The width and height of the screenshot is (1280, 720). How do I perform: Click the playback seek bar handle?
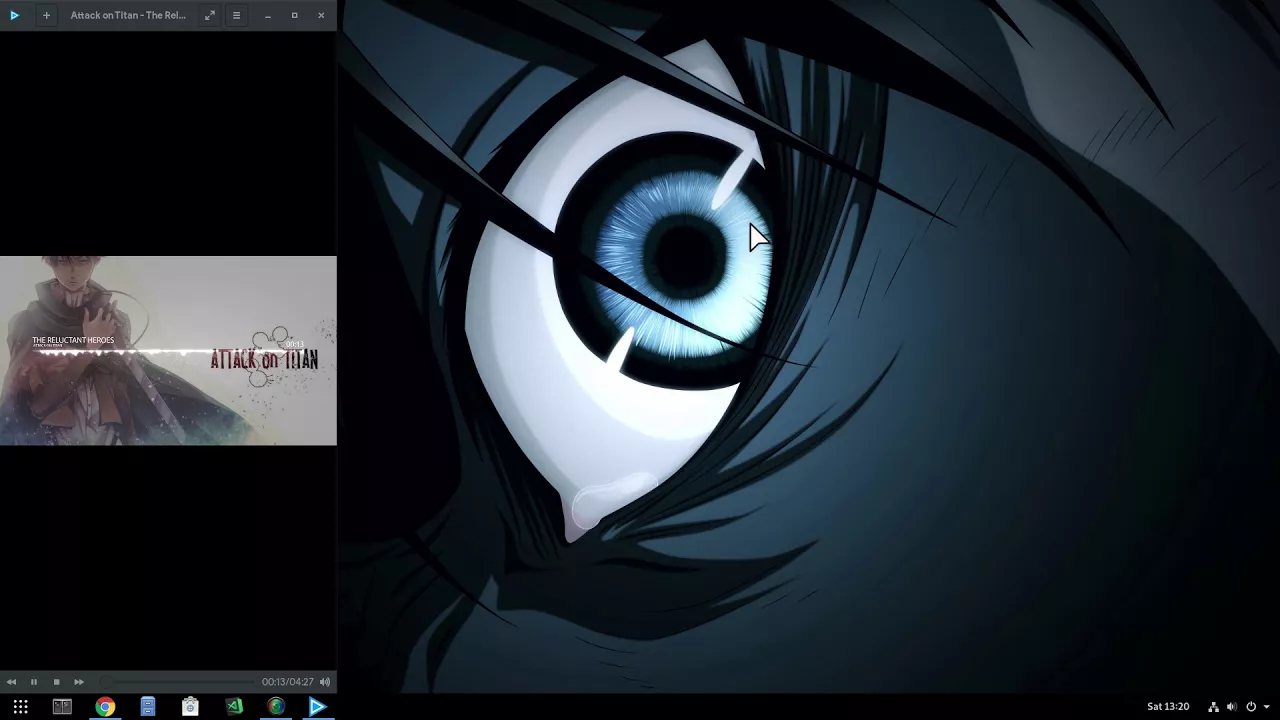pyautogui.click(x=105, y=682)
